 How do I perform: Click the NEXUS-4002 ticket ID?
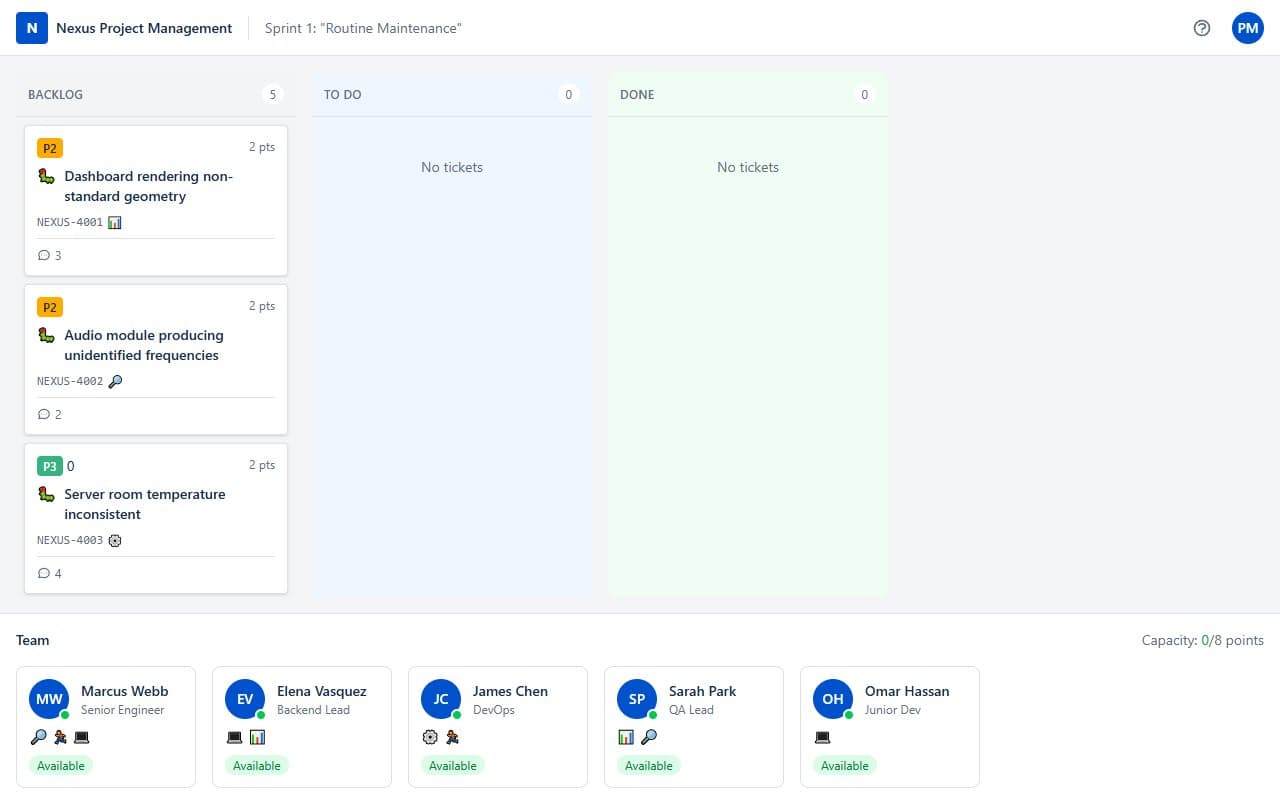click(x=70, y=381)
